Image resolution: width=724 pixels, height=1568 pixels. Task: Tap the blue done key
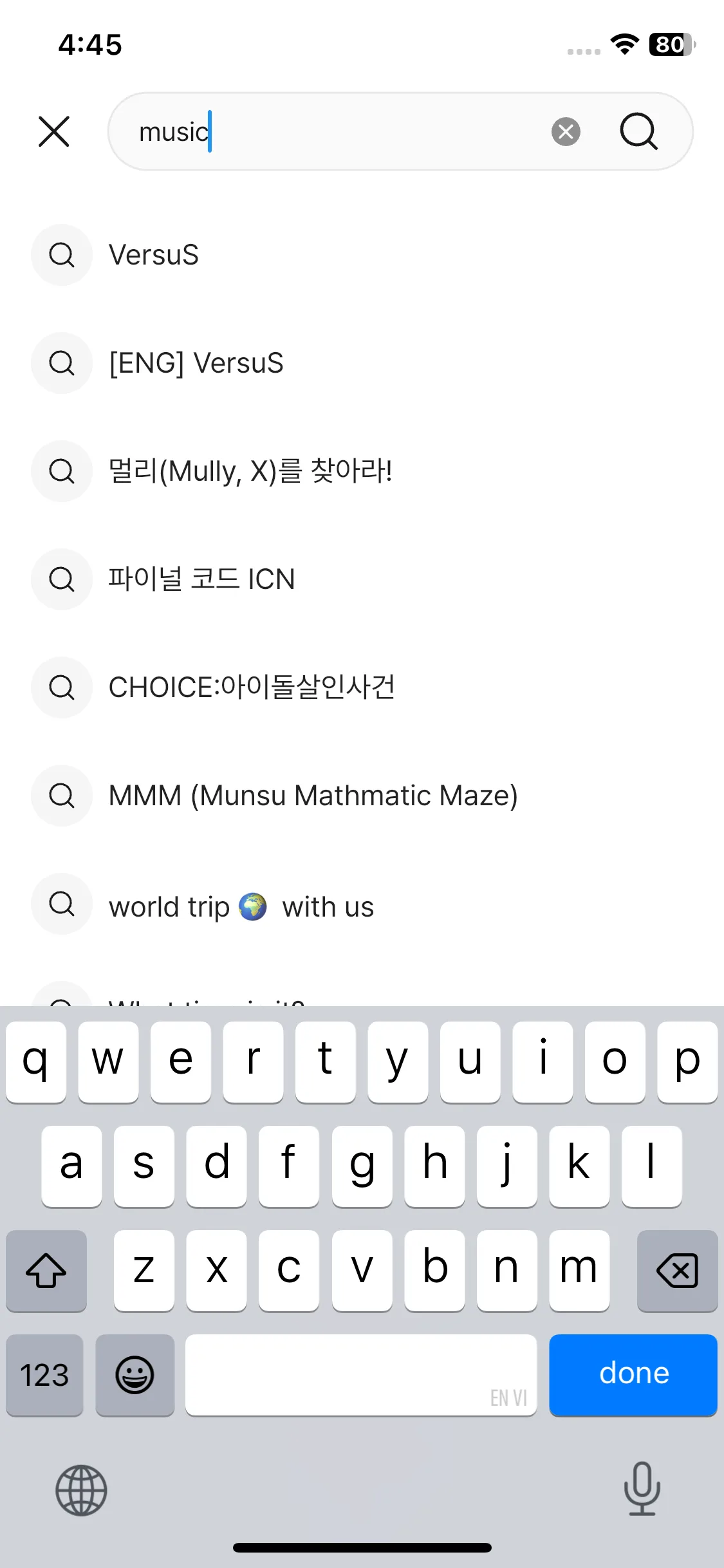point(633,1375)
